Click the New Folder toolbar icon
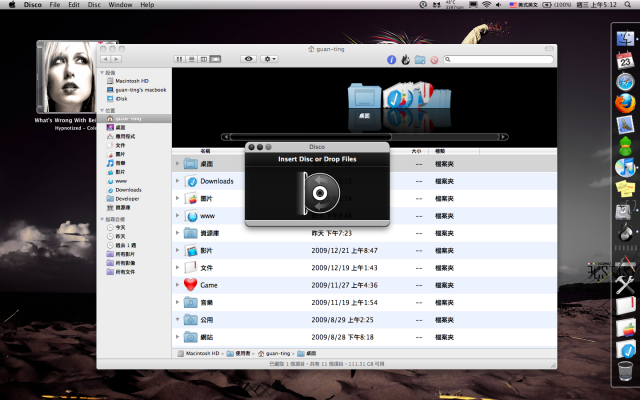This screenshot has height=400, width=640. pos(420,60)
